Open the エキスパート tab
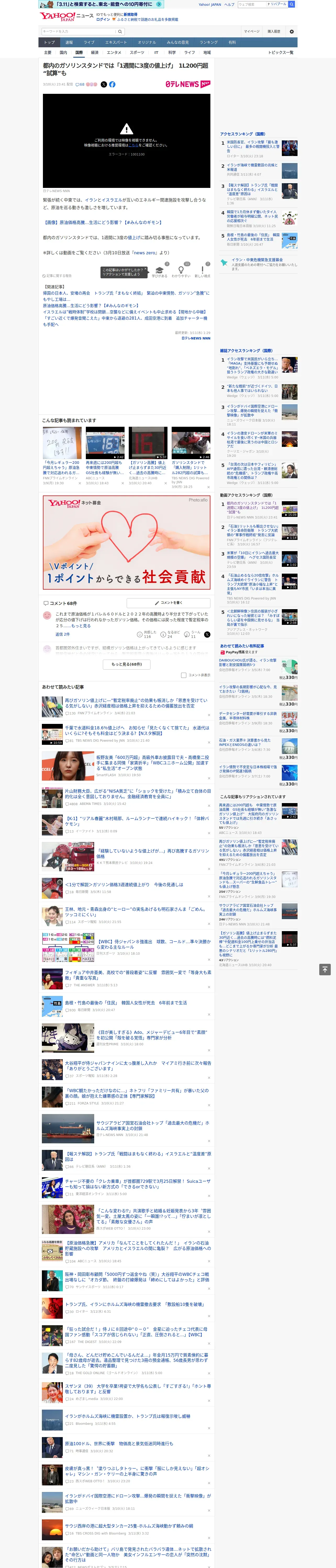The height and width of the screenshot is (1568, 336). tap(116, 42)
